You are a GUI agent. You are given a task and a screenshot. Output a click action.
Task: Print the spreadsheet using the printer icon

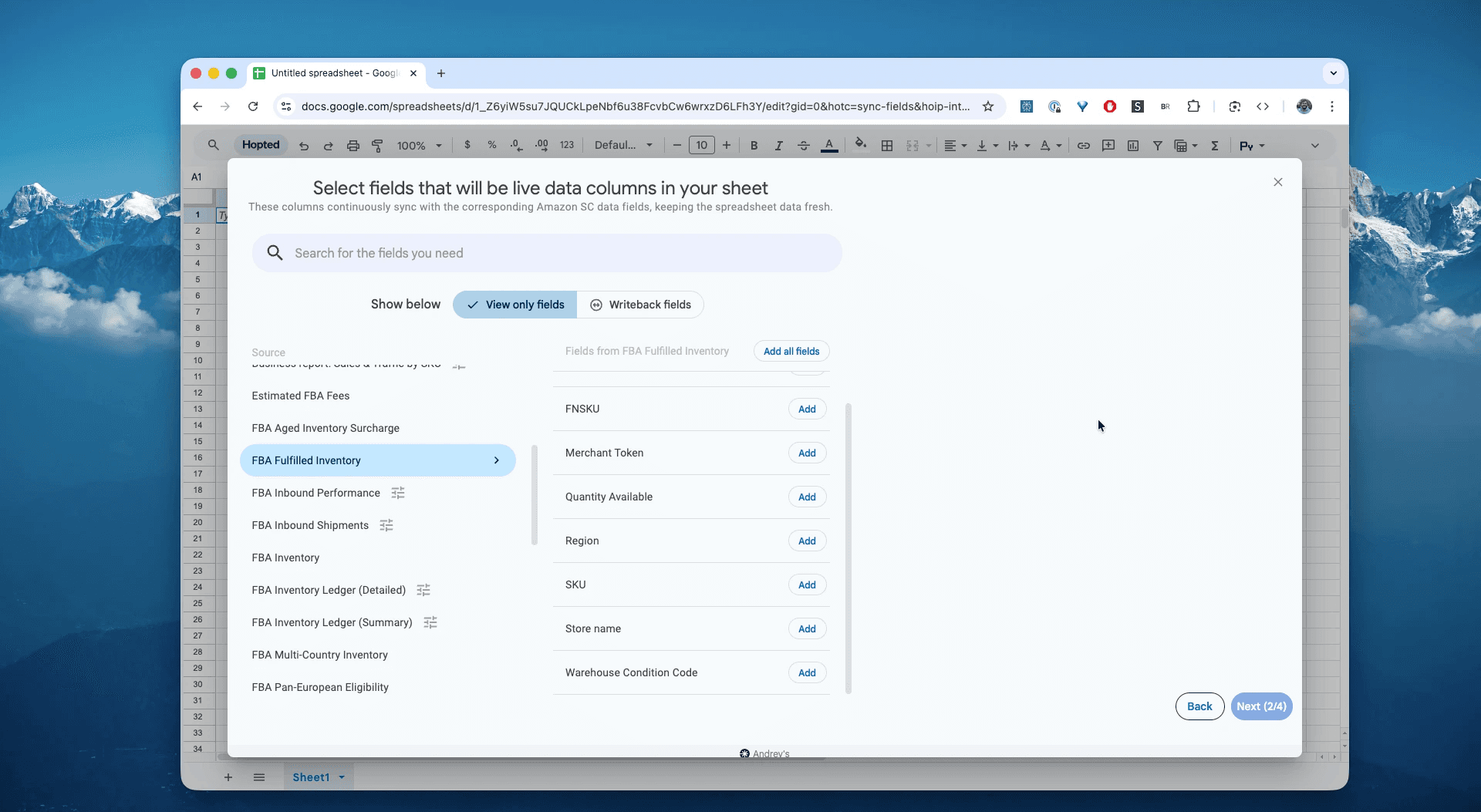(353, 146)
